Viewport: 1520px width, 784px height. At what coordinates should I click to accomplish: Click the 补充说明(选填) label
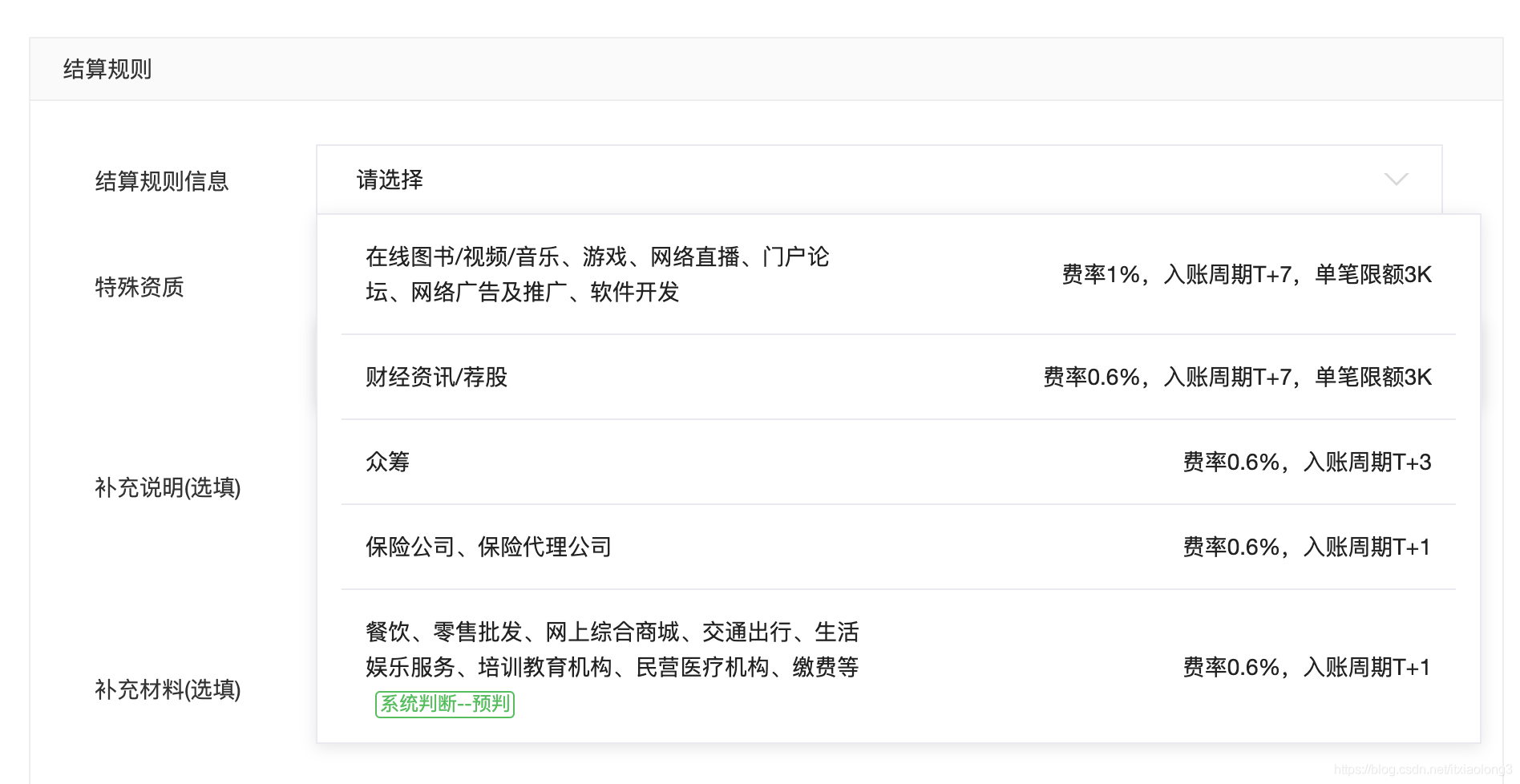(x=168, y=487)
